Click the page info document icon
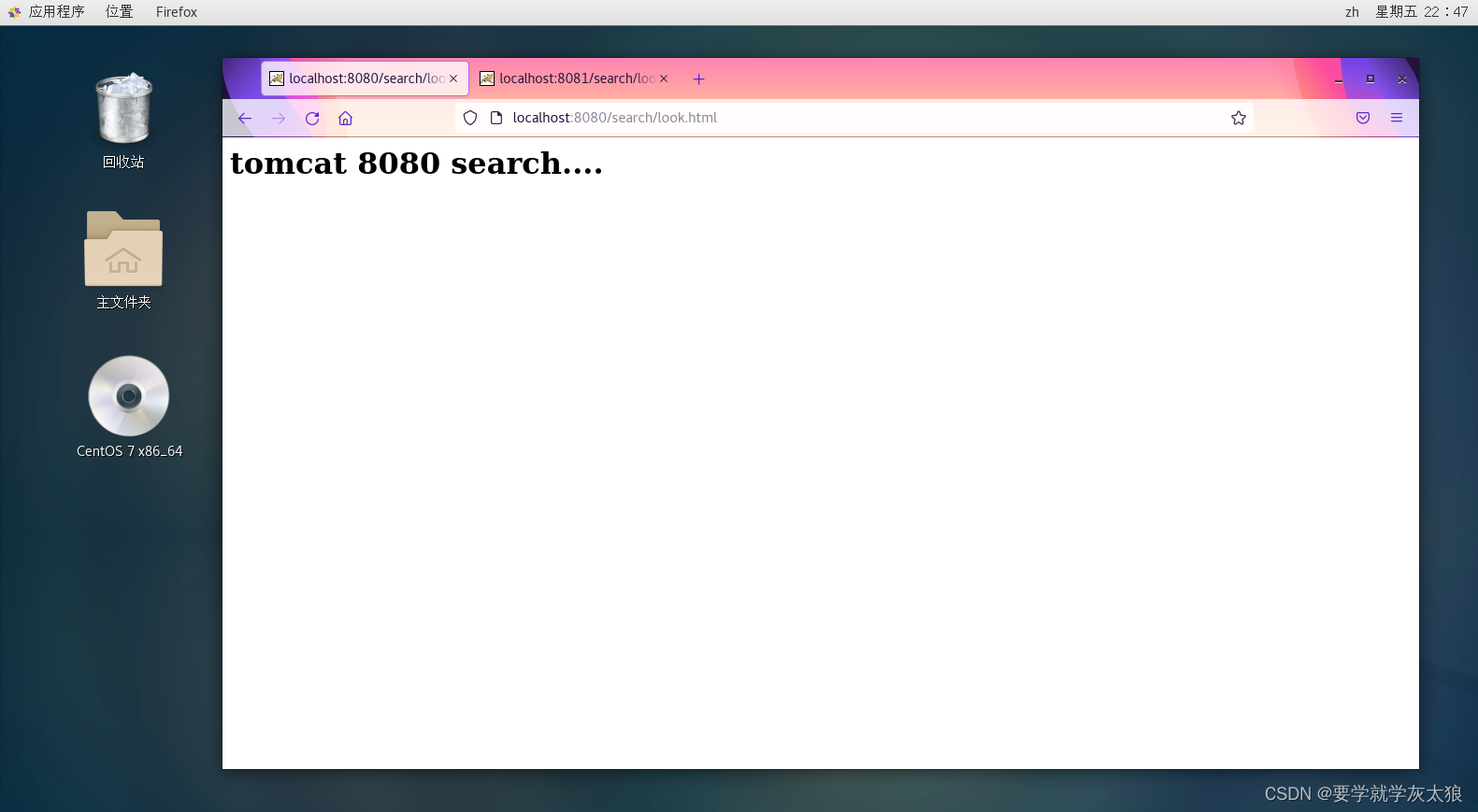 pyautogui.click(x=496, y=118)
